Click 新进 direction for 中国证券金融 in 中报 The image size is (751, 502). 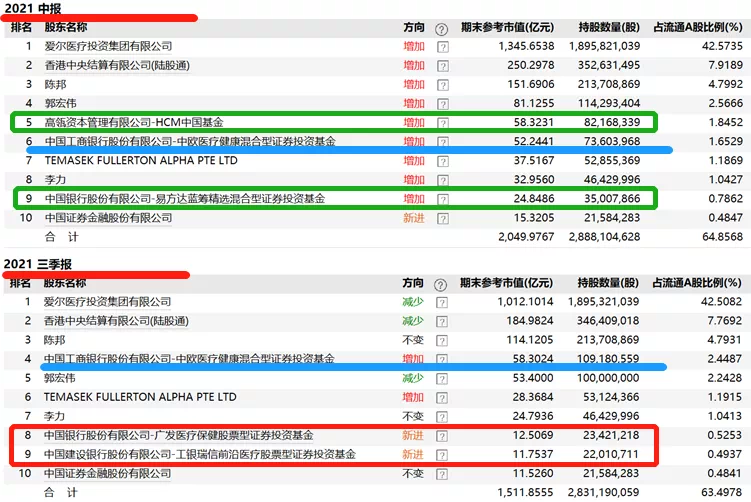click(x=414, y=218)
